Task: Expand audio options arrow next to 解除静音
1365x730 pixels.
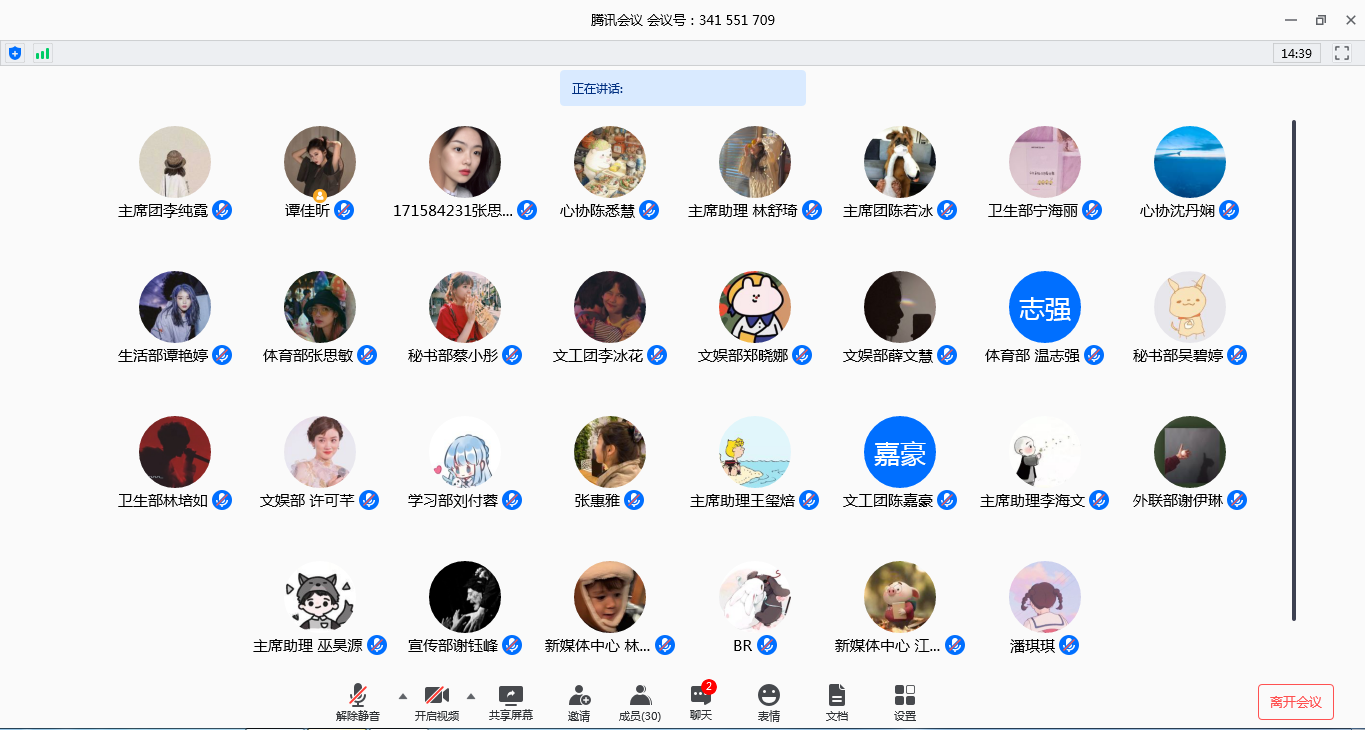Action: [x=403, y=695]
